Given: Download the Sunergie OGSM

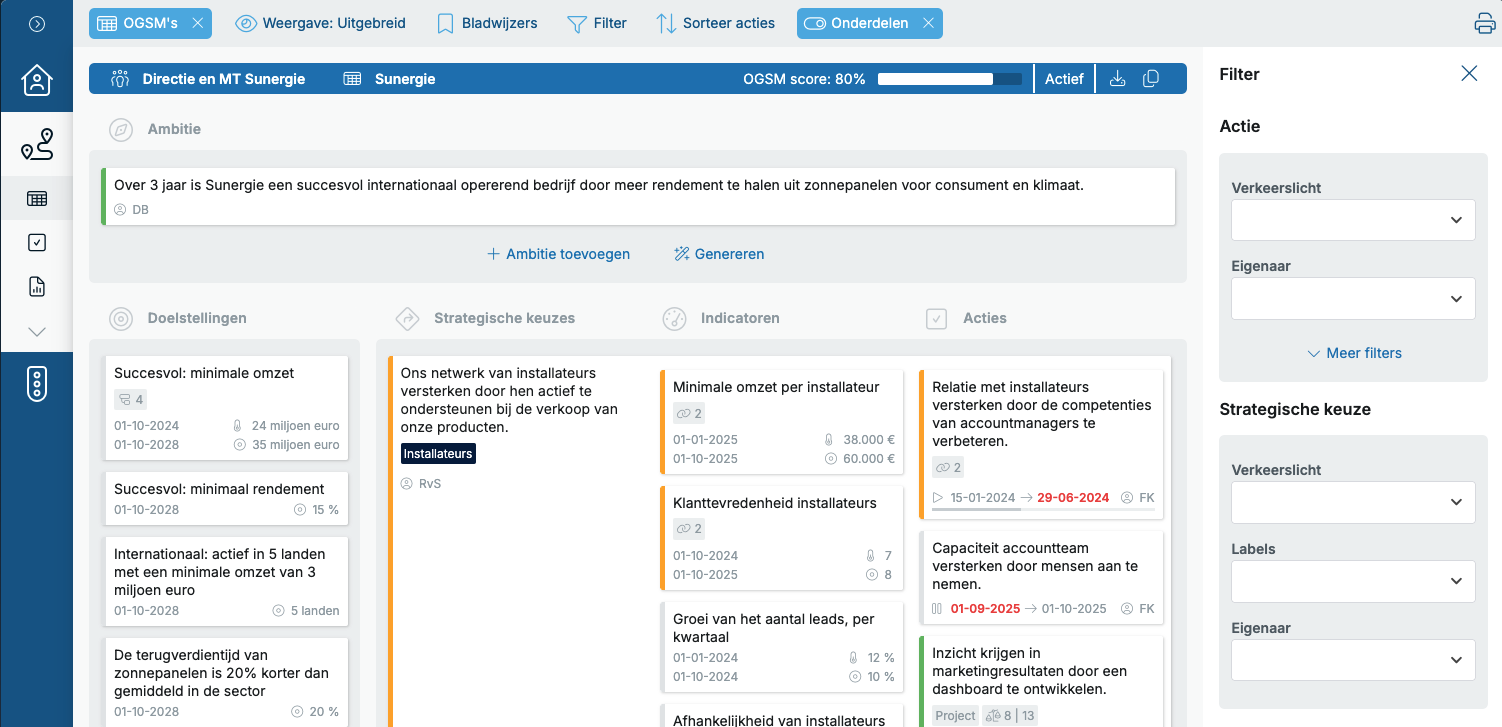Looking at the screenshot, I should [x=1118, y=79].
